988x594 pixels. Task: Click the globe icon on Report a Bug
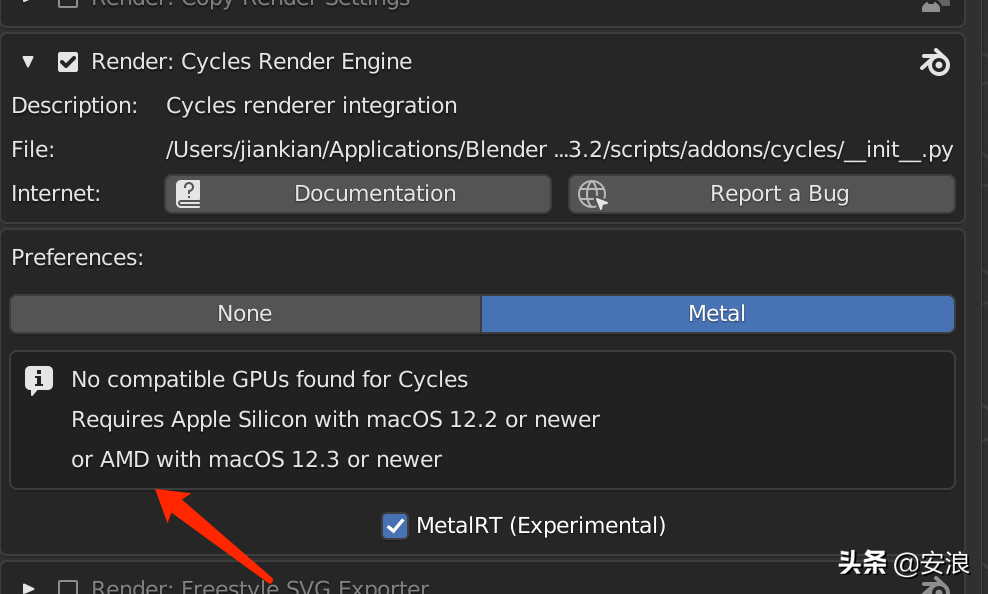(593, 194)
